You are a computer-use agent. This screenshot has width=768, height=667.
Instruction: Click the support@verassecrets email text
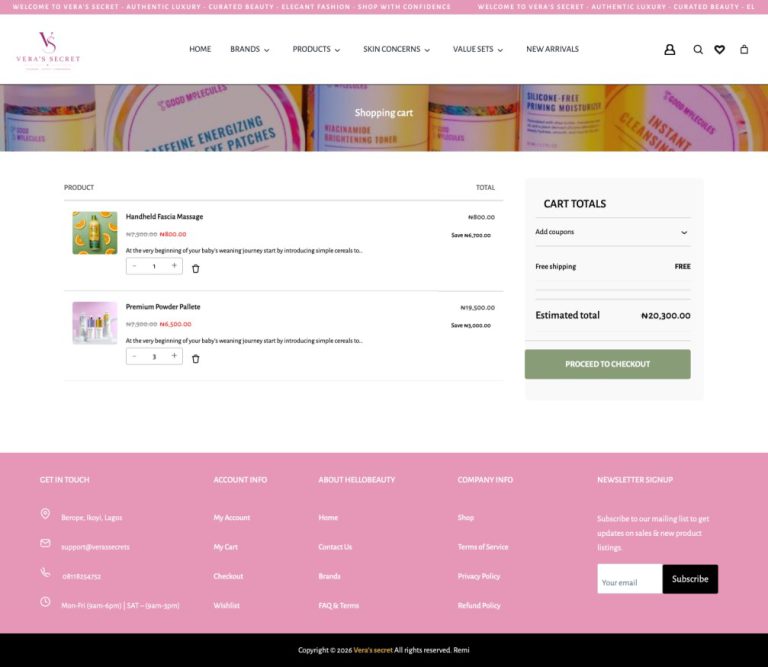[96, 547]
